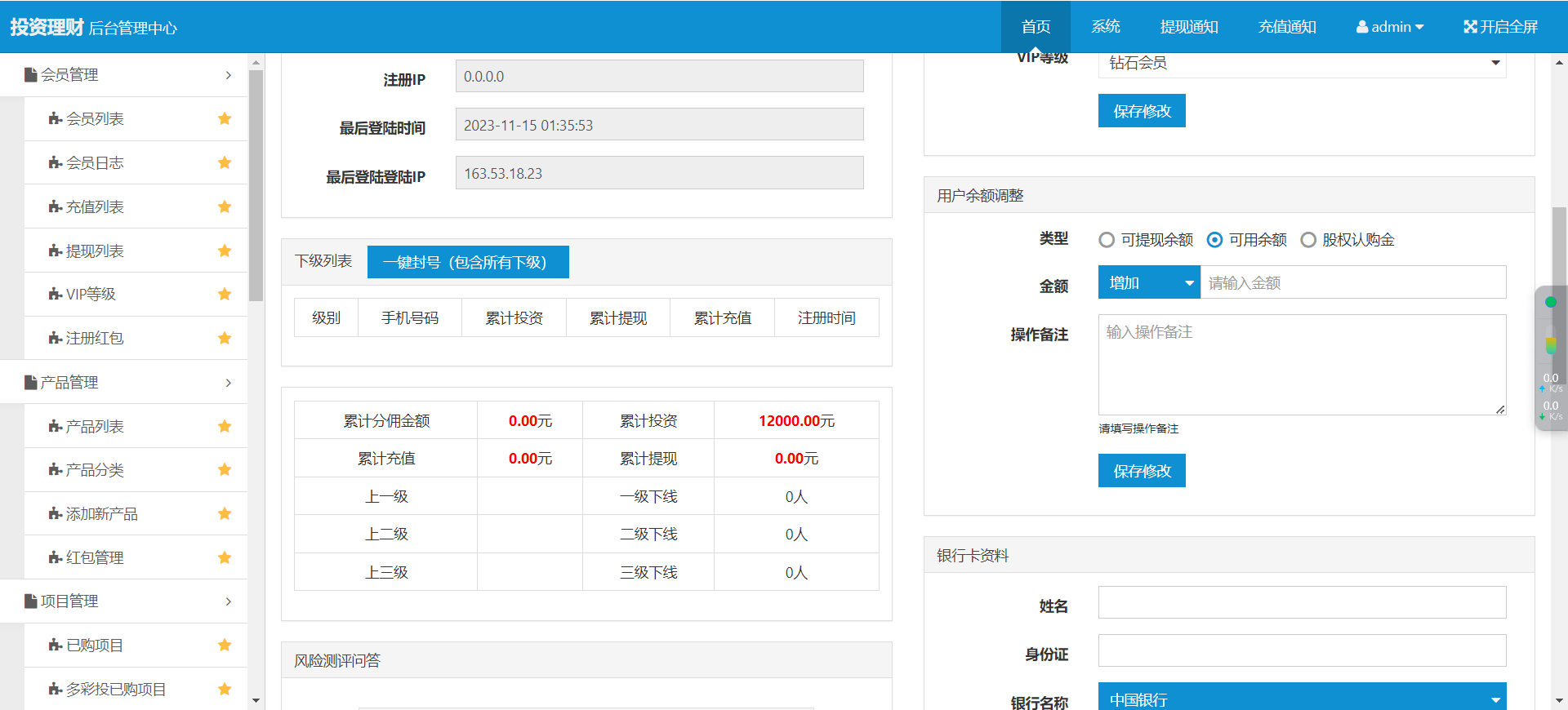Image resolution: width=1568 pixels, height=710 pixels.
Task: Click the star icon next to 红包管理
Action: (225, 558)
